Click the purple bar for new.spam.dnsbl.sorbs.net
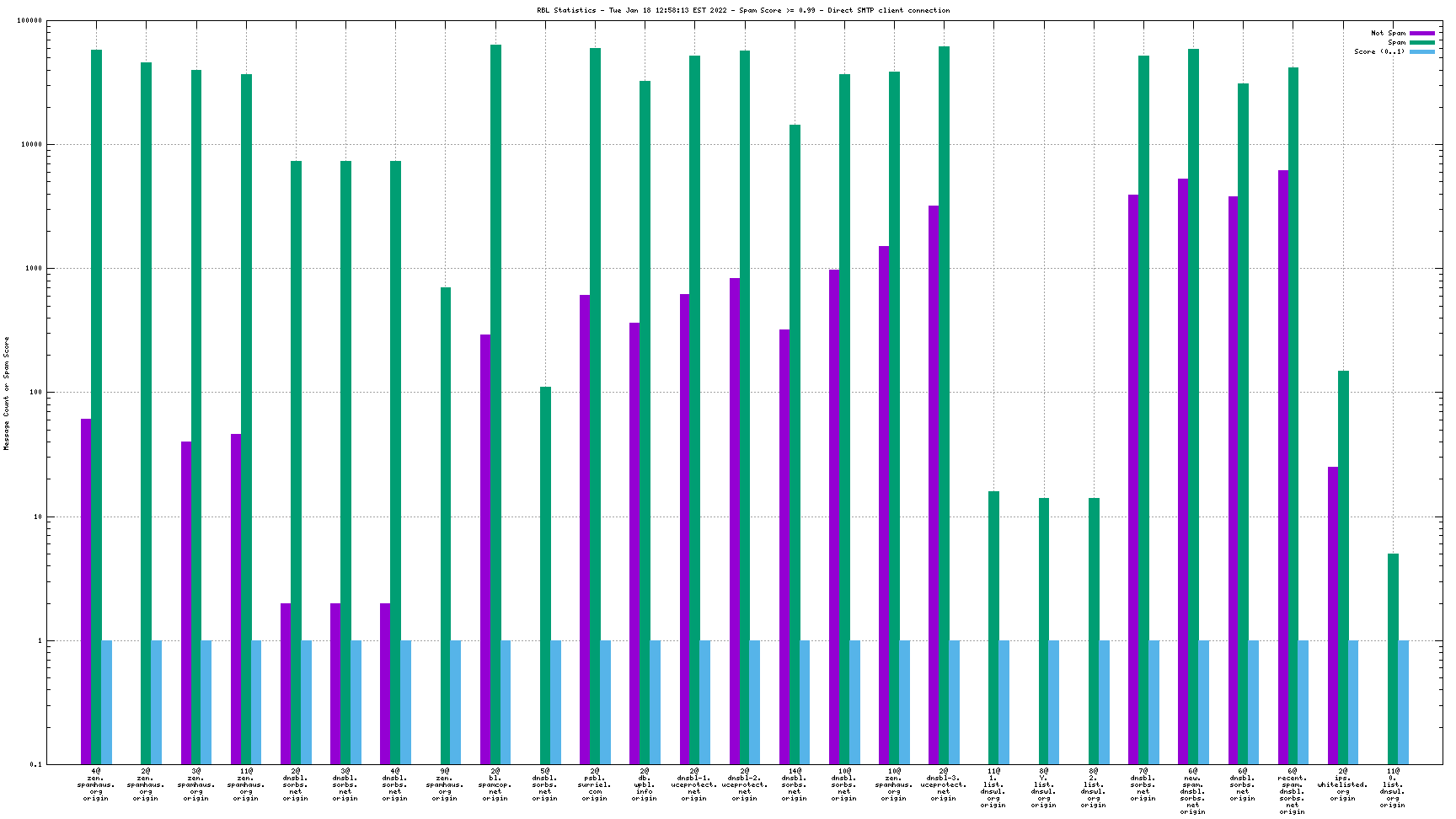1456x819 pixels. (1183, 471)
